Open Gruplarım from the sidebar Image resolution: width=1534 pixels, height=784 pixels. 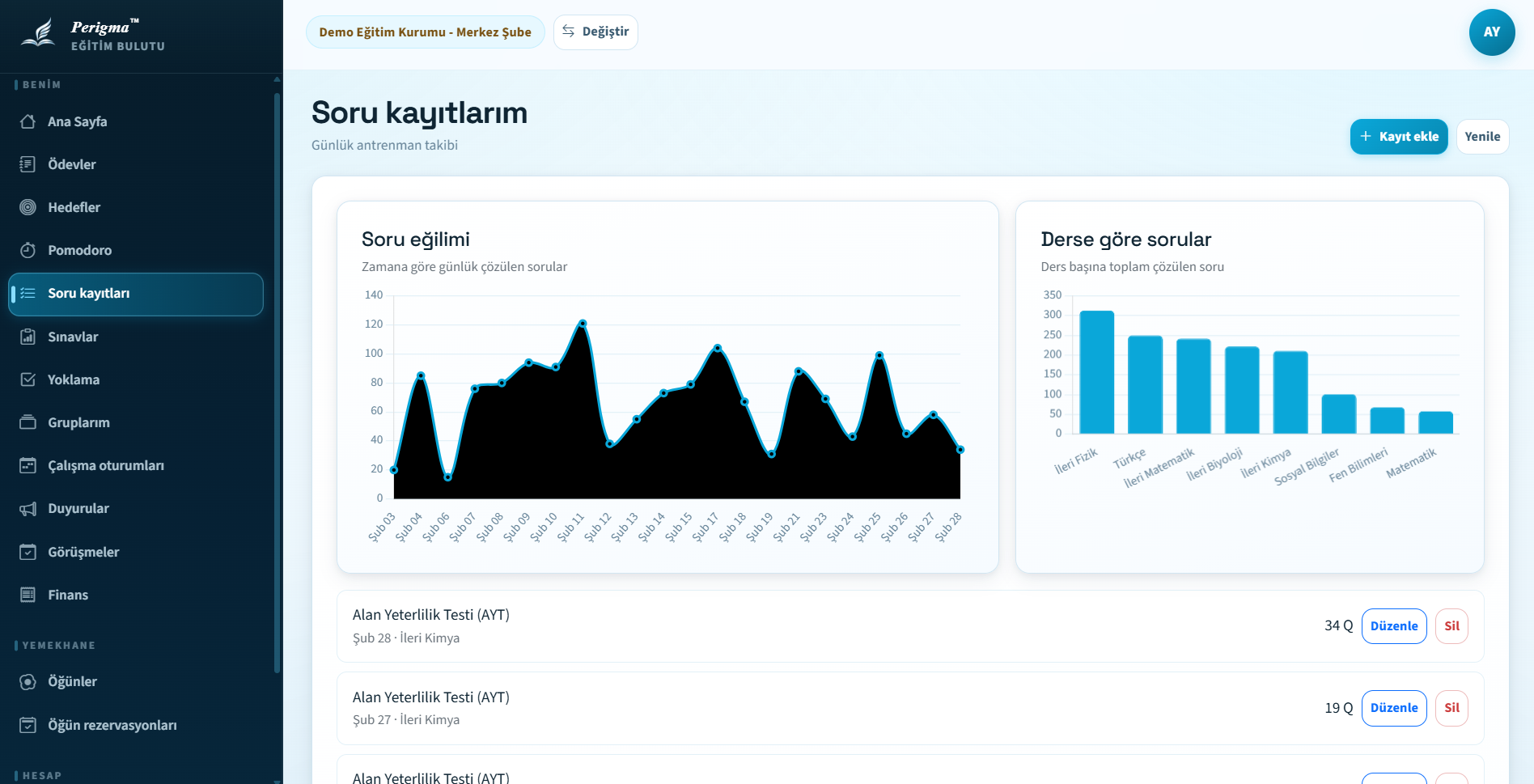[78, 422]
